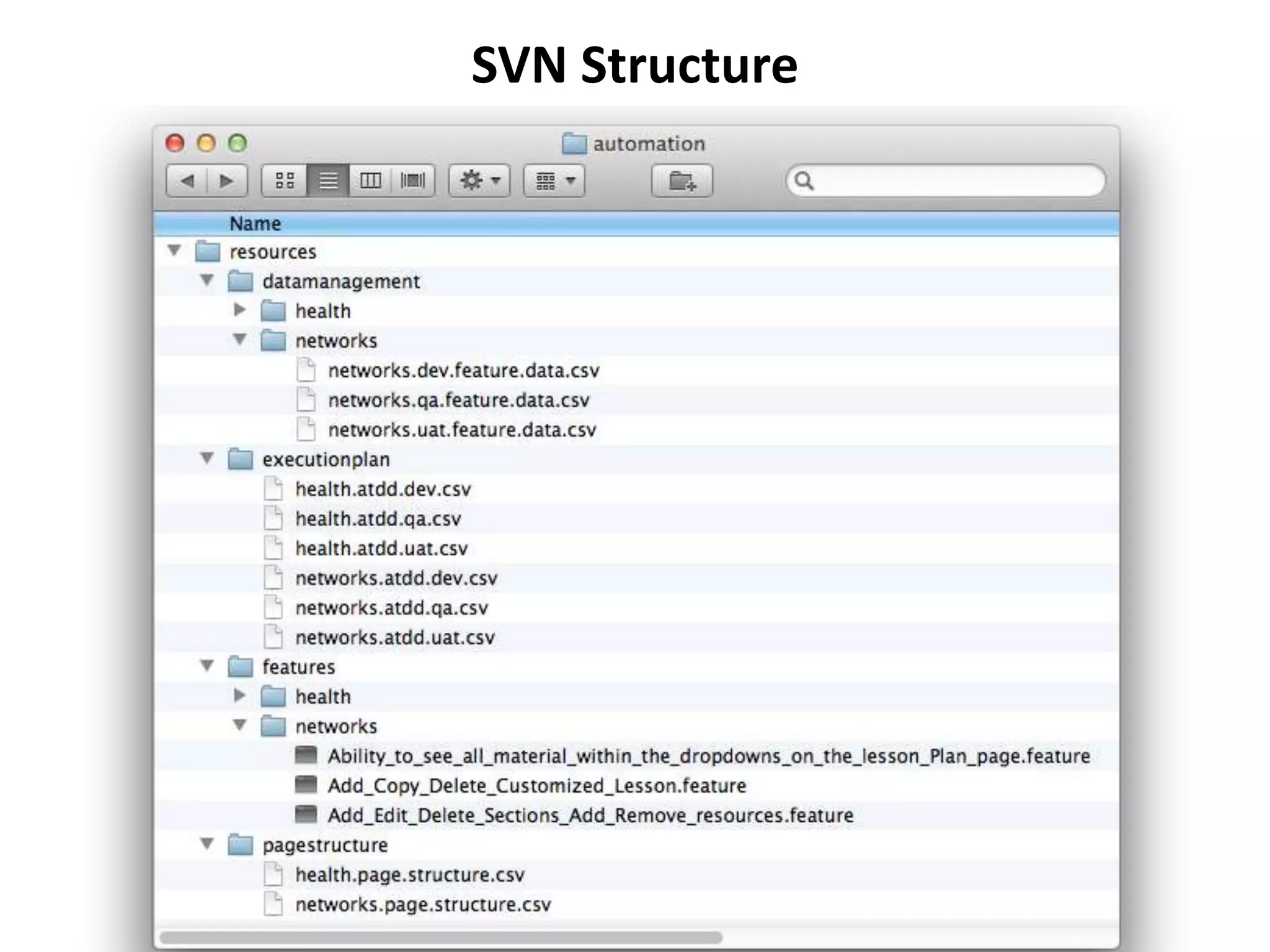Expand health folder under datamanagement
The height and width of the screenshot is (952, 1270).
(x=240, y=310)
